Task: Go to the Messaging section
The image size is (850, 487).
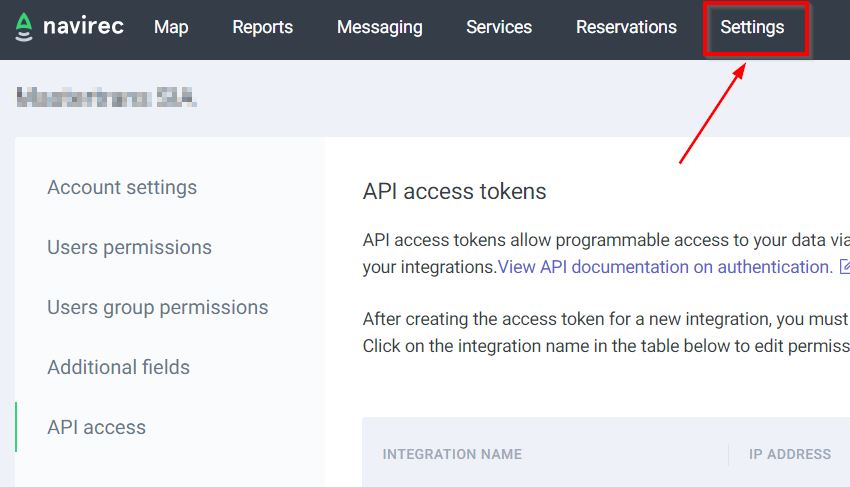Action: (x=380, y=27)
